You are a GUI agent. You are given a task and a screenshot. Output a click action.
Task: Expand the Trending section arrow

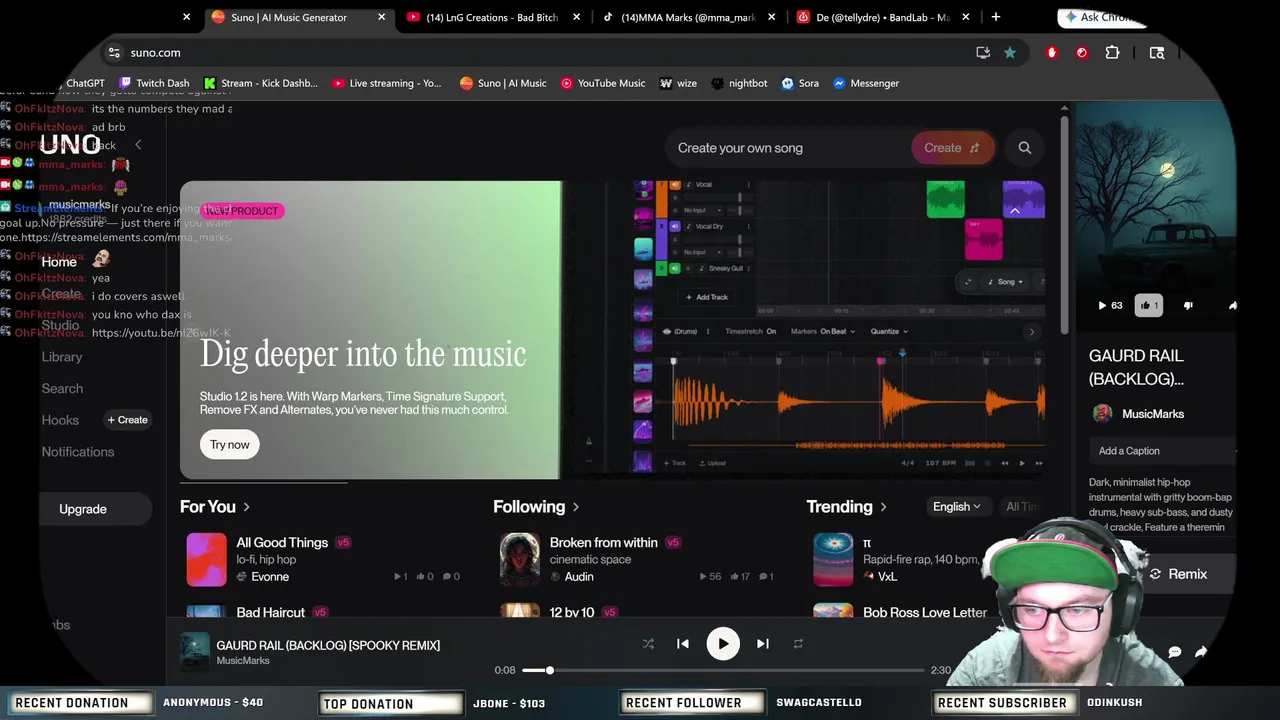pyautogui.click(x=883, y=507)
